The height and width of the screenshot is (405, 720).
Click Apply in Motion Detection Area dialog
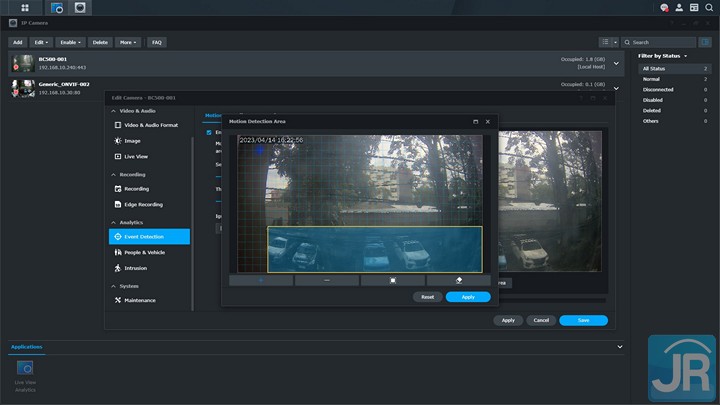tap(468, 297)
